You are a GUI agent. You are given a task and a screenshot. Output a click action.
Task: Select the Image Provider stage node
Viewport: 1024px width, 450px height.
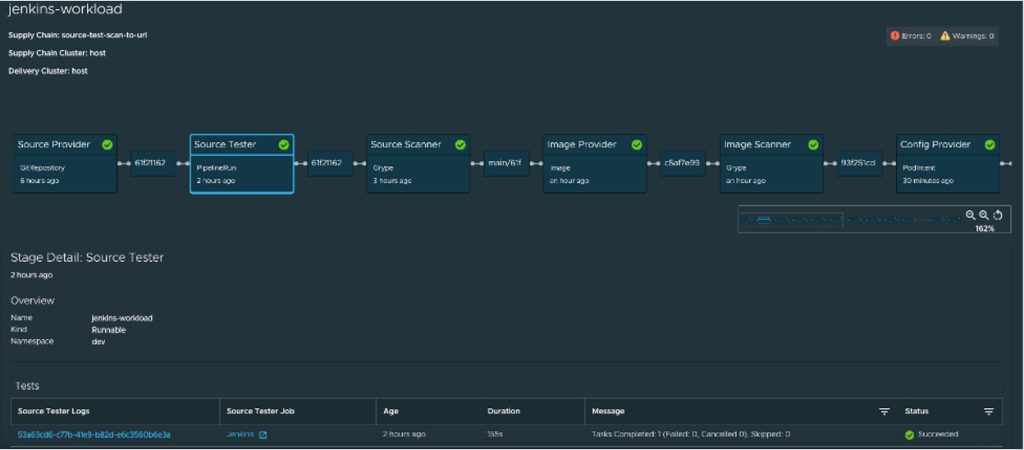click(595, 164)
